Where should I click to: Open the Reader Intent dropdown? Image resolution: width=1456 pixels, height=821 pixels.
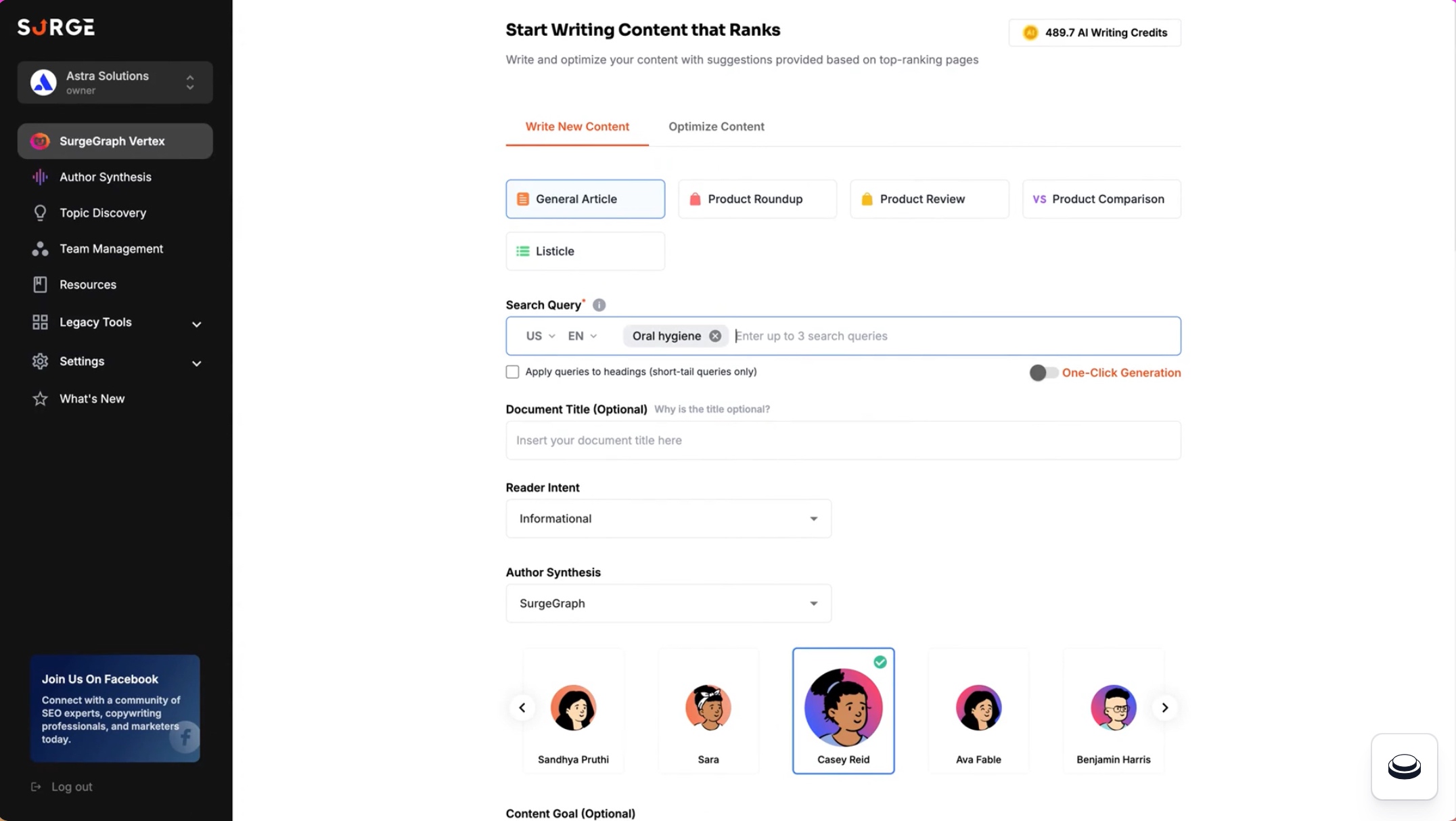pos(668,518)
